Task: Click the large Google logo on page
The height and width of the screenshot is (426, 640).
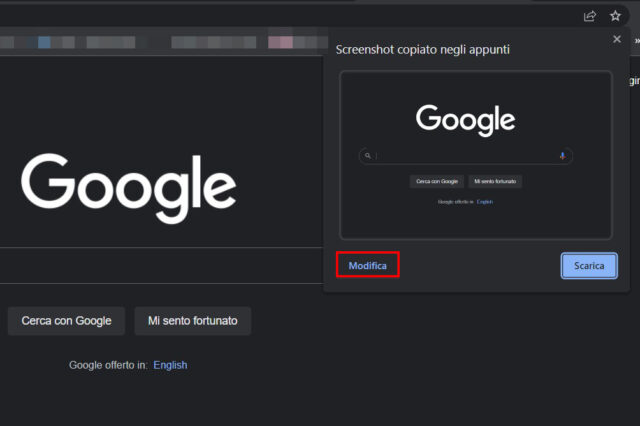Action: [x=129, y=188]
